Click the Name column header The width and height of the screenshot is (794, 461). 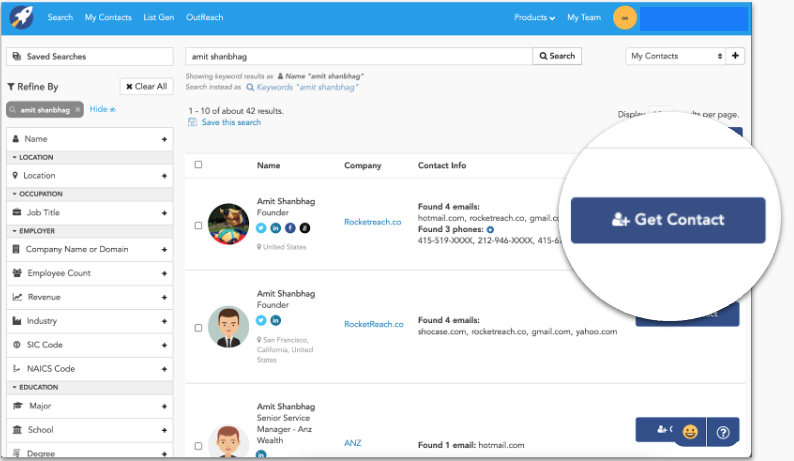pyautogui.click(x=268, y=165)
